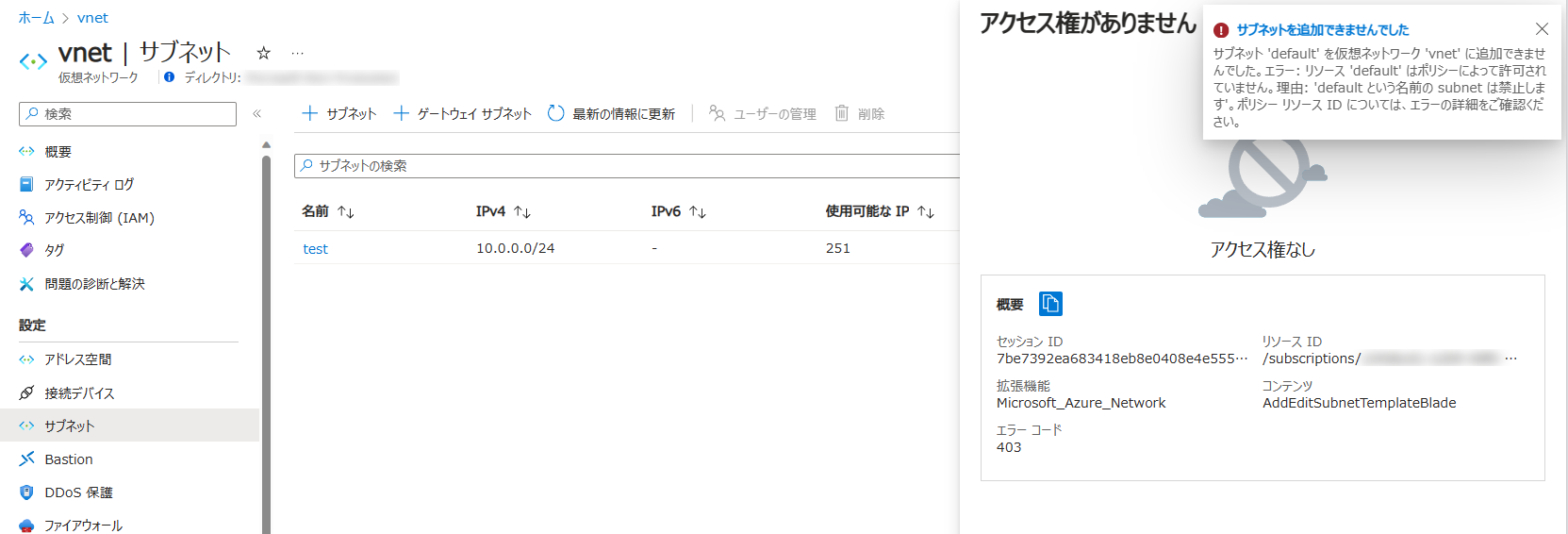Click the favorite star icon beside vnet title
Viewport: 1568px width, 534px height.
[x=264, y=53]
